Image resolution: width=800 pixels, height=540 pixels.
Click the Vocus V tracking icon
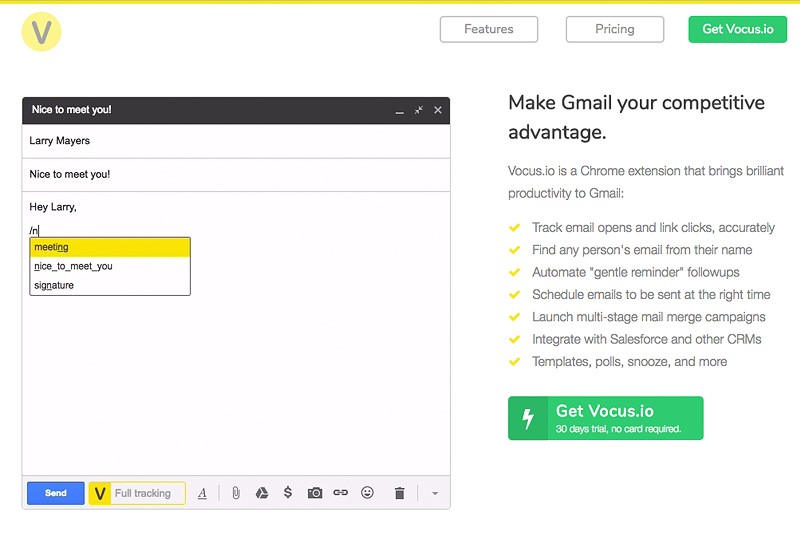100,494
